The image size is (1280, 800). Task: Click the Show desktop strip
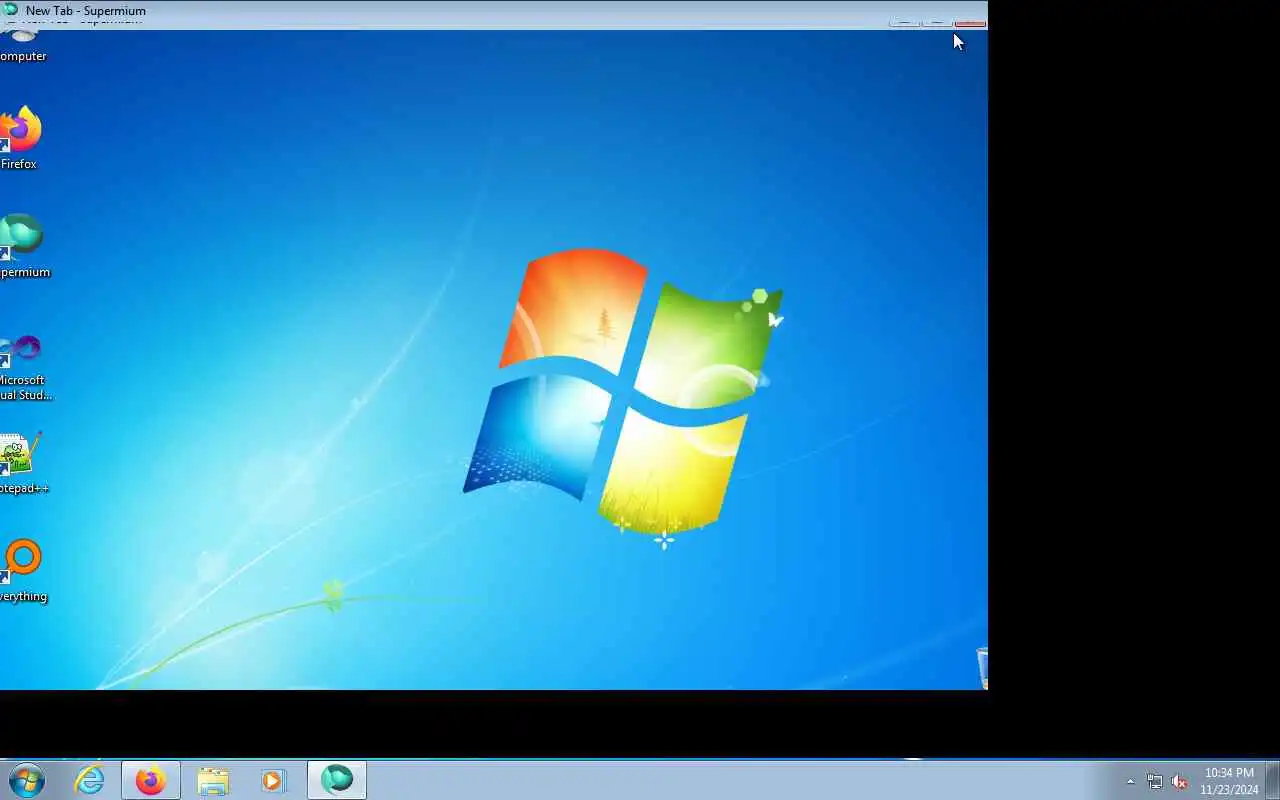1272,780
